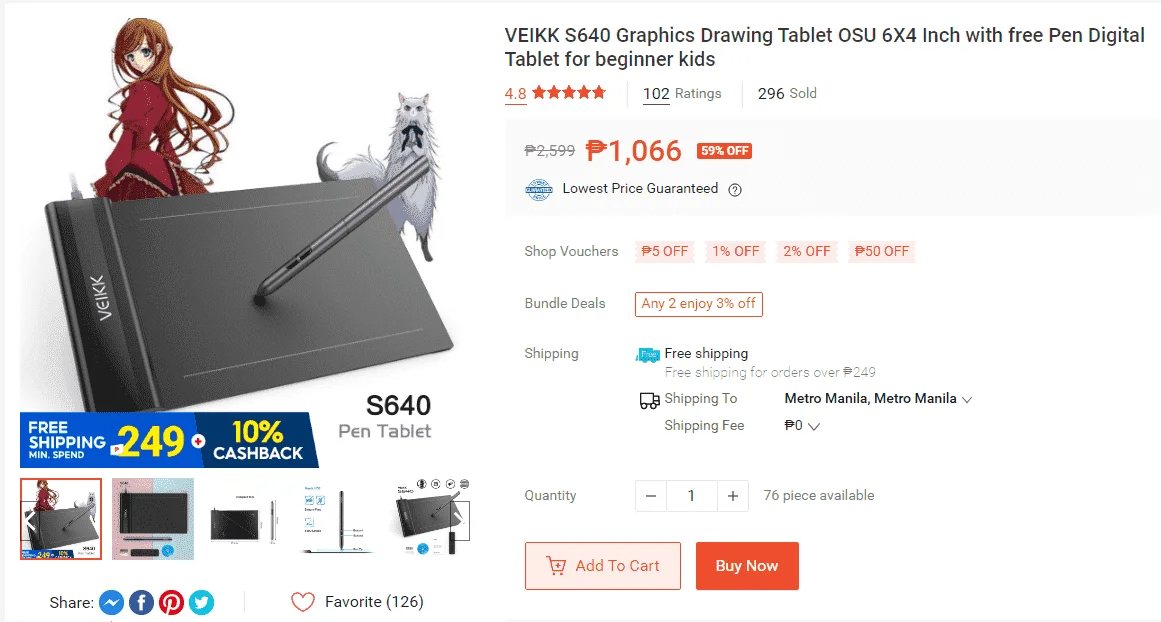This screenshot has height=622, width=1161.
Task: Open the Any 2 enjoy 3% off bundle deal
Action: tap(698, 304)
